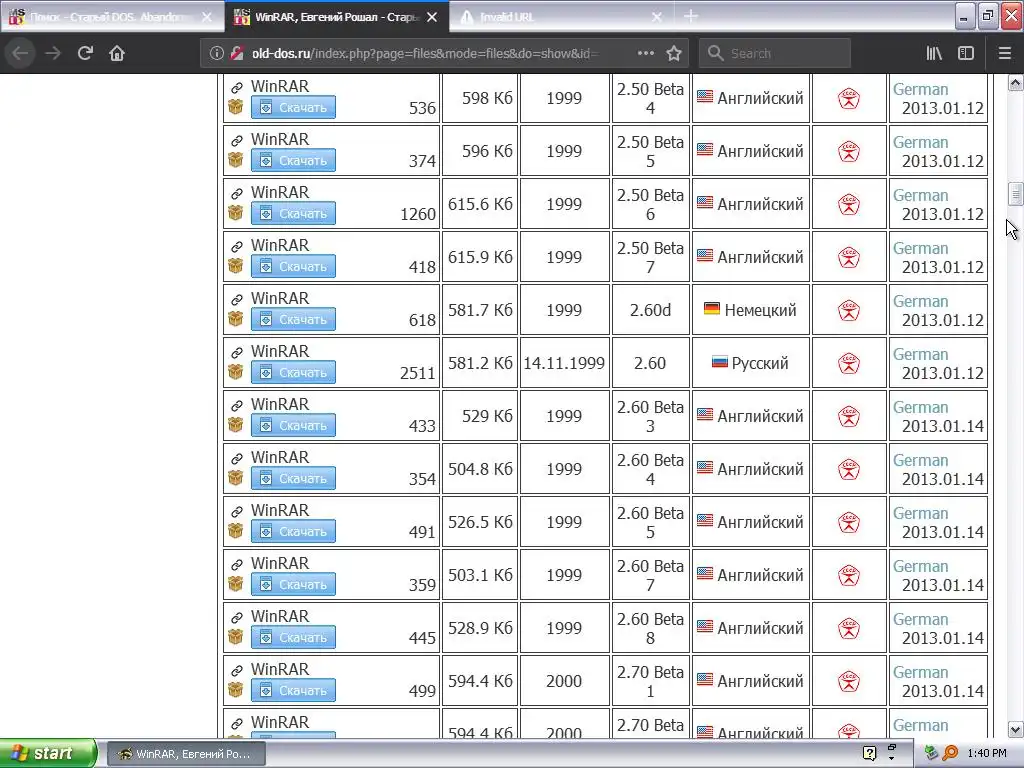
Task: Click the link icon of the 2.60d row
Action: coord(236,299)
